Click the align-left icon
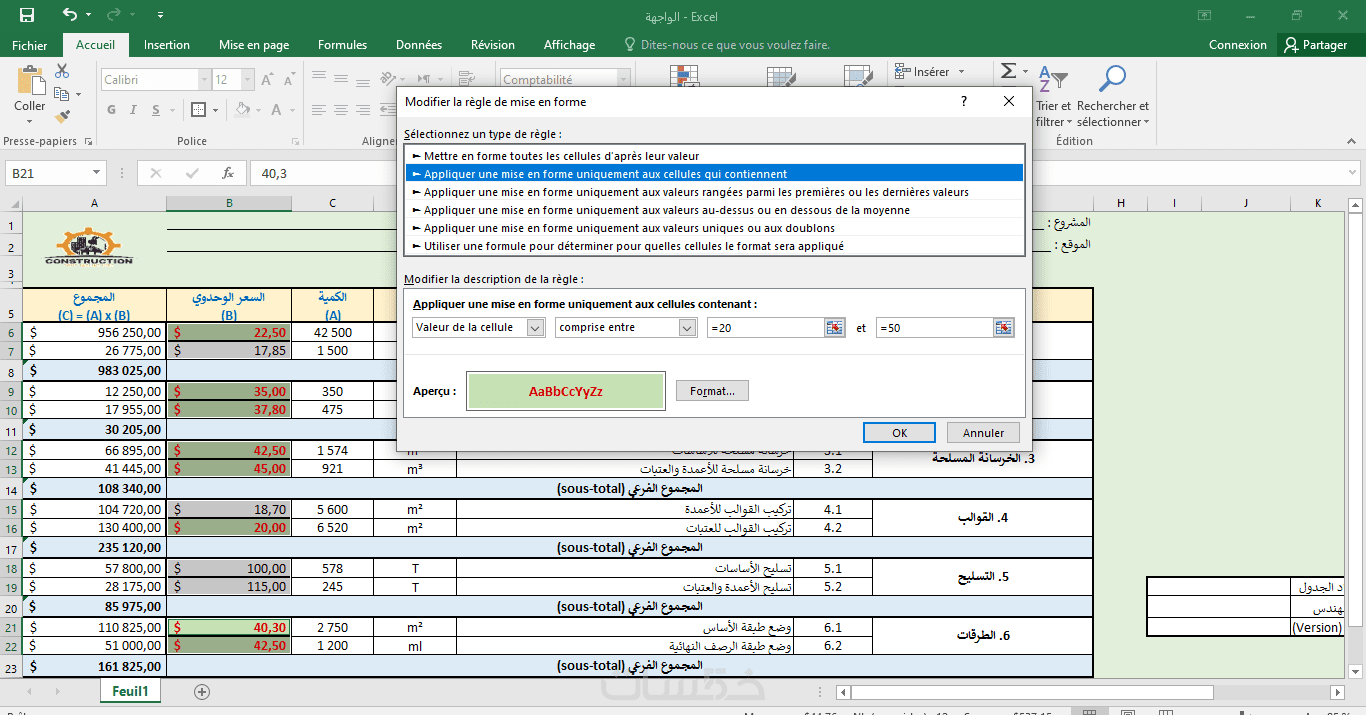This screenshot has width=1366, height=715. (320, 110)
